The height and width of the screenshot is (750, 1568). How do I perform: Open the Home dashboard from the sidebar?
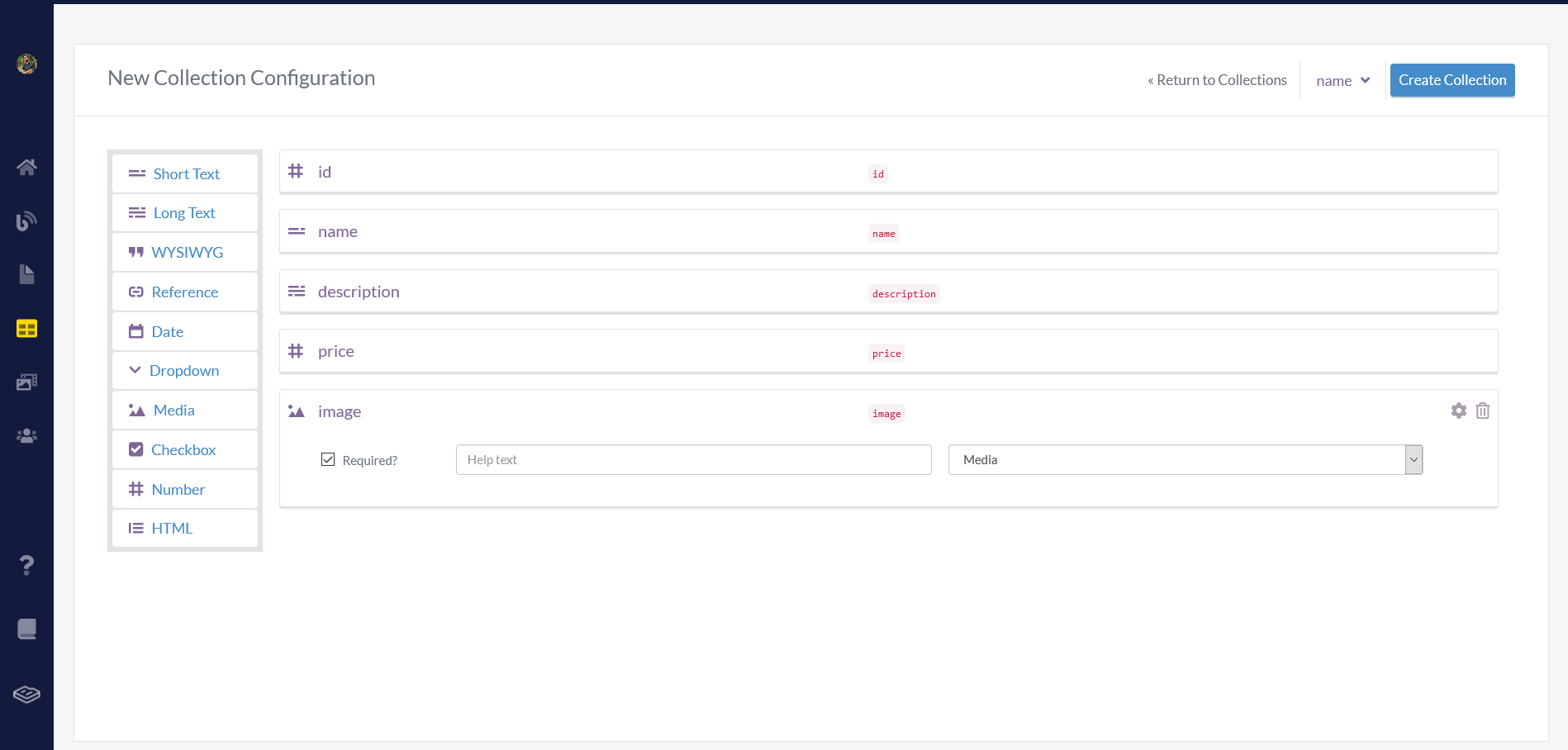[x=26, y=167]
